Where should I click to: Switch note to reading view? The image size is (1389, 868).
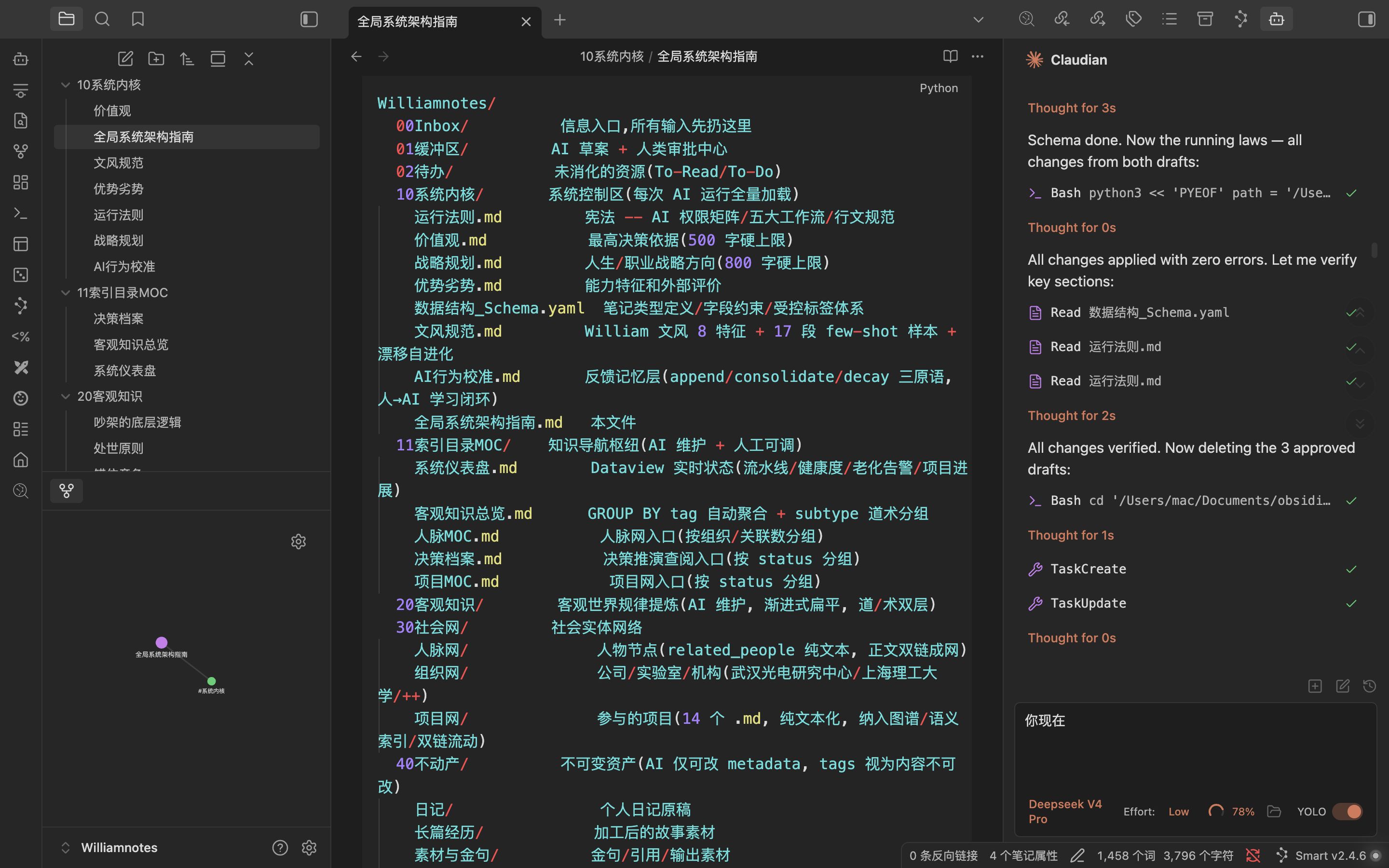click(x=951, y=56)
